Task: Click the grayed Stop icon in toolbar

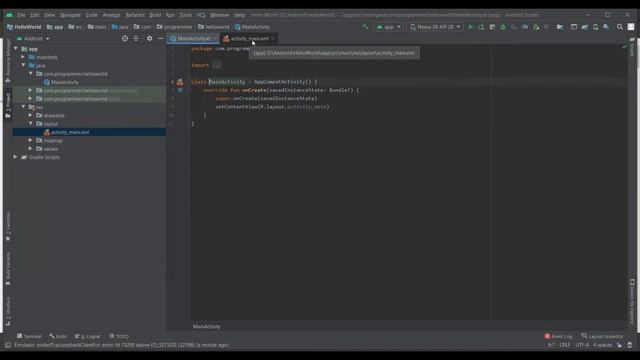Action: pyautogui.click(x=547, y=27)
